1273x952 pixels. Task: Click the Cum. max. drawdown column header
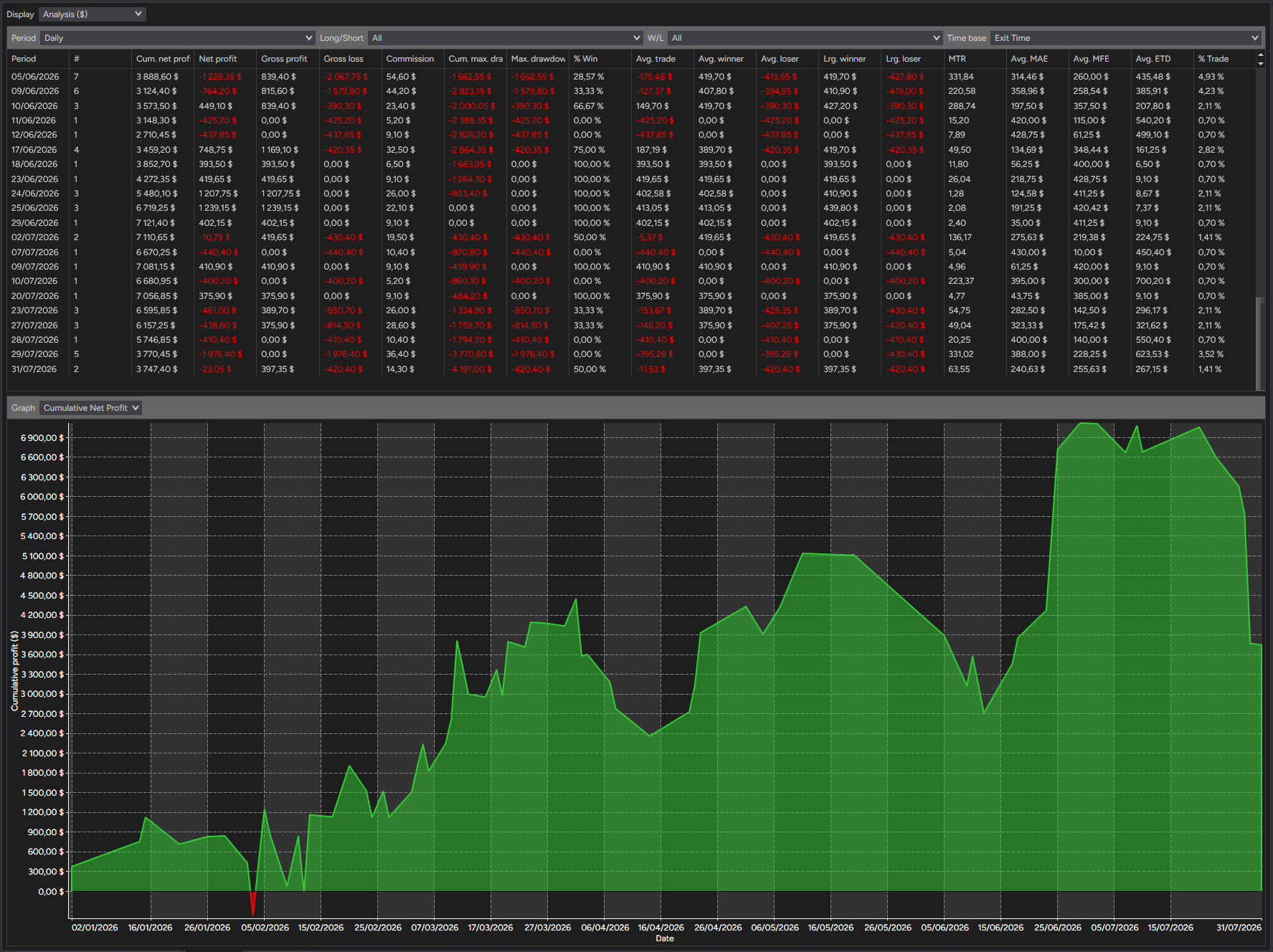[x=475, y=59]
